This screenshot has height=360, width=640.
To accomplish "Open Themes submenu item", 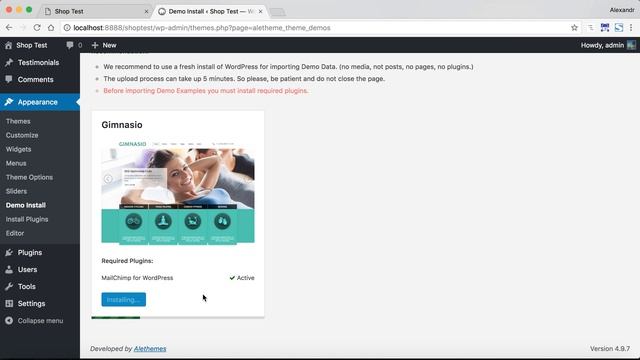I will (18, 121).
